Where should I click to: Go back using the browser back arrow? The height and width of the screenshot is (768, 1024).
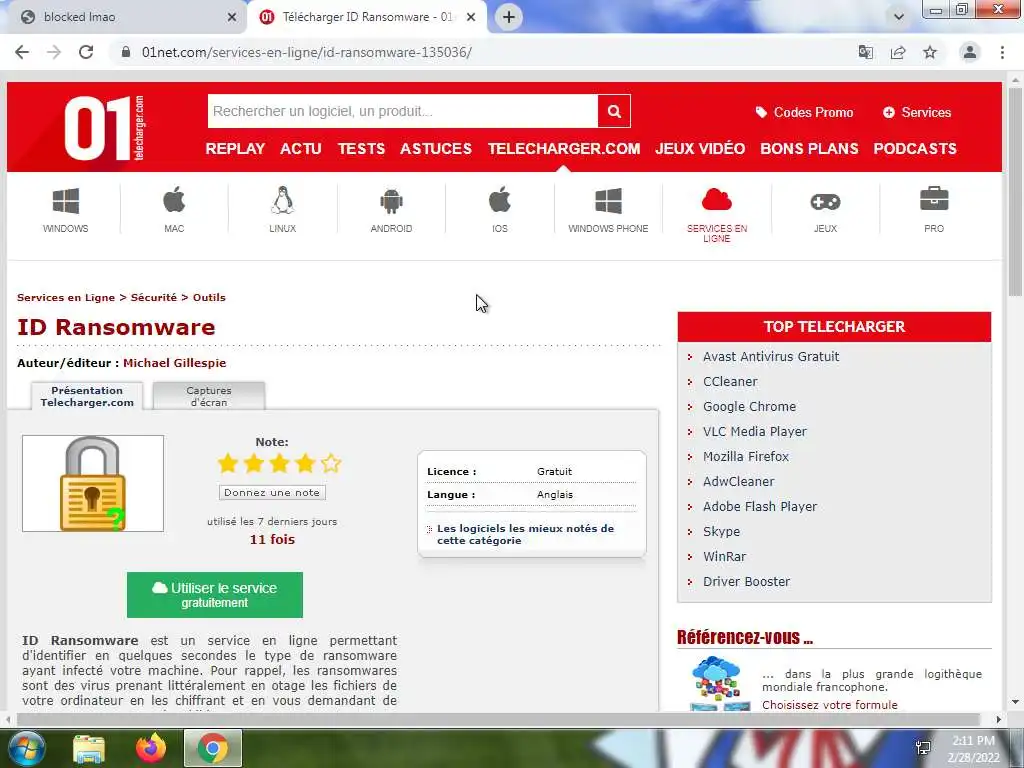[x=22, y=52]
